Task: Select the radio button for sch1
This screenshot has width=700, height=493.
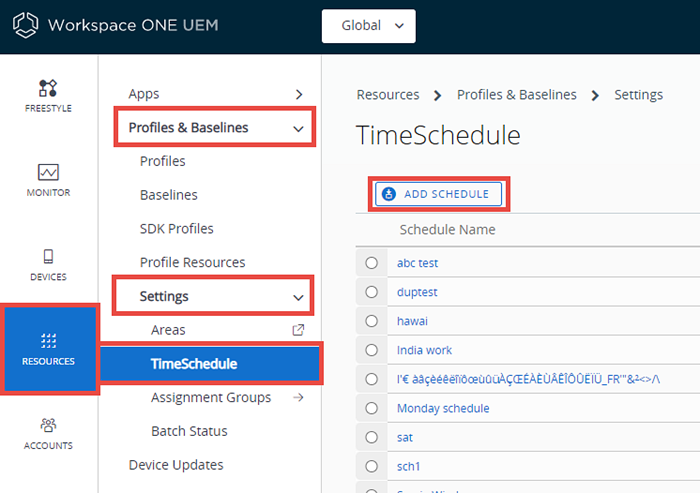Action: [x=371, y=466]
